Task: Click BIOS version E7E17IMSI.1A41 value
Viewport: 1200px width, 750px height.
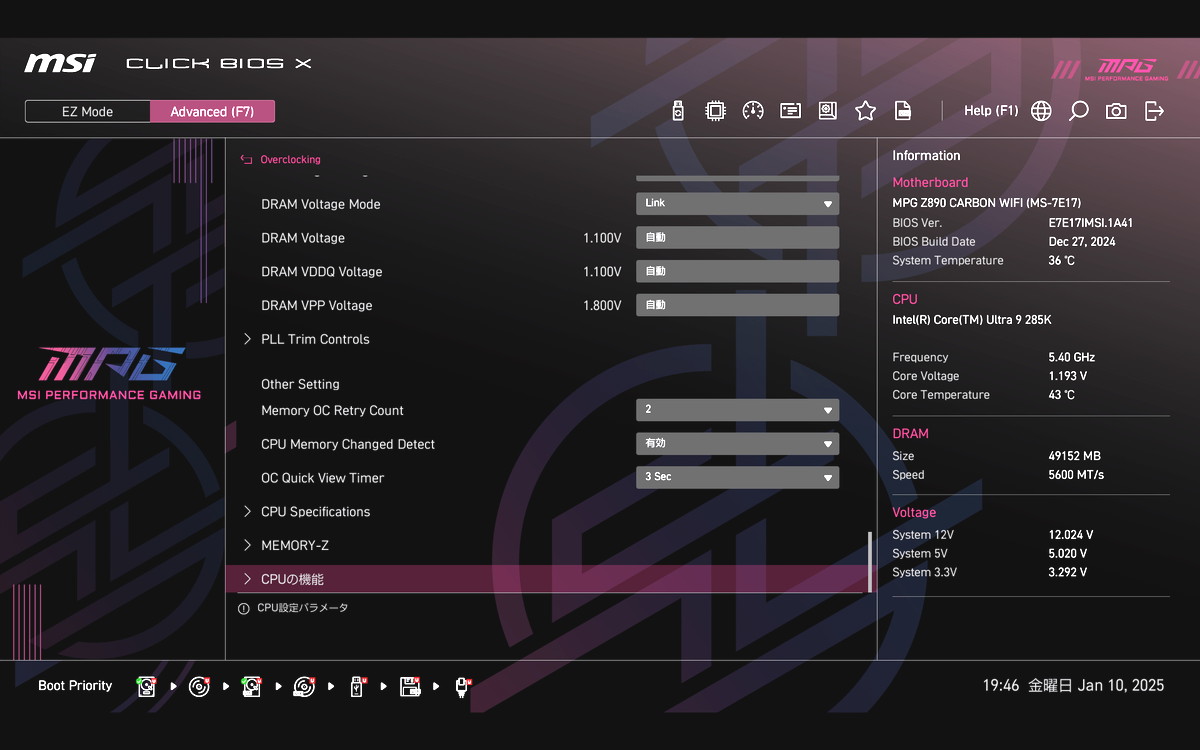Action: (x=1090, y=223)
